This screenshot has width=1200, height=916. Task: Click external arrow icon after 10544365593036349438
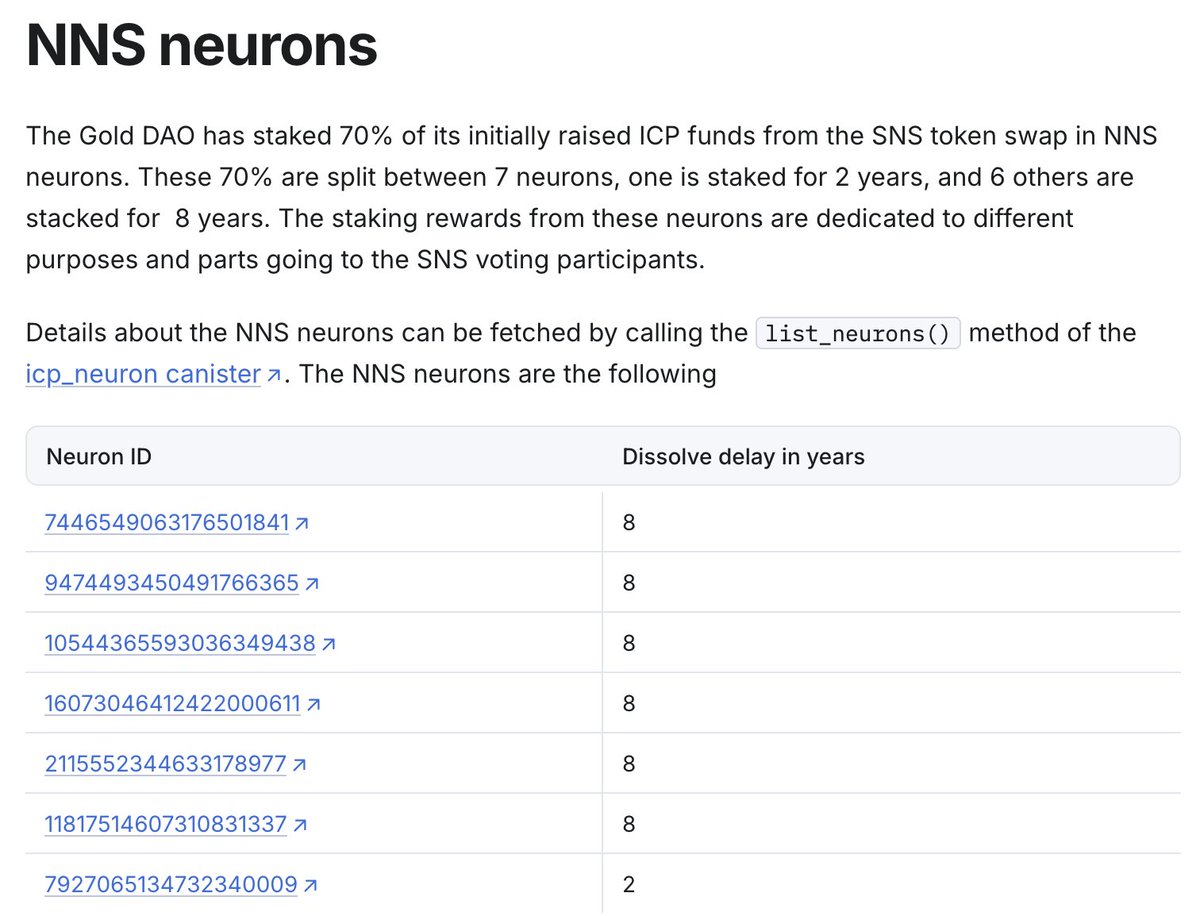pyautogui.click(x=329, y=644)
